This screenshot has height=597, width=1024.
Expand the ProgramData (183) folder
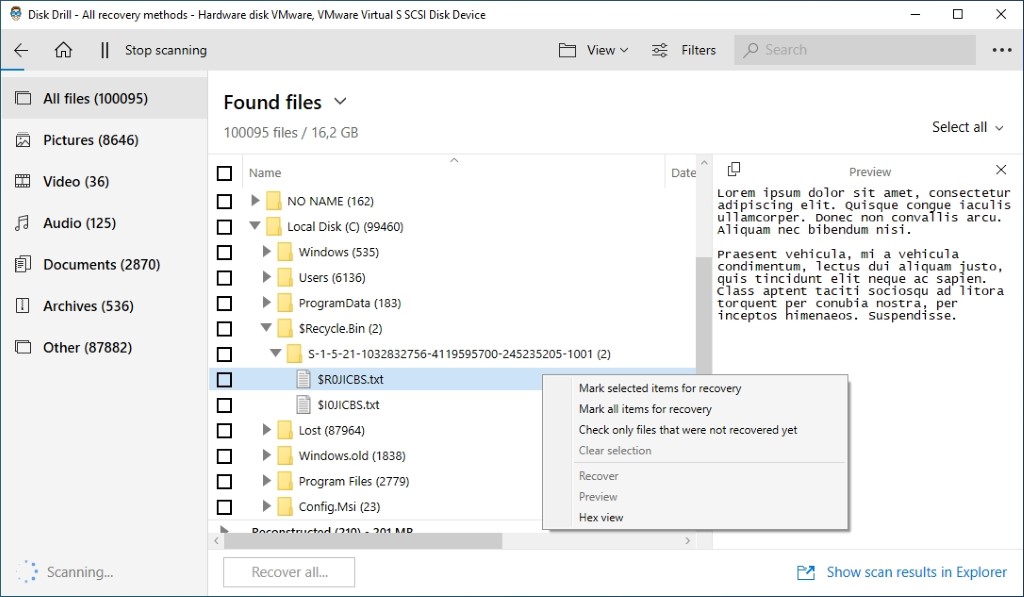pyautogui.click(x=266, y=302)
